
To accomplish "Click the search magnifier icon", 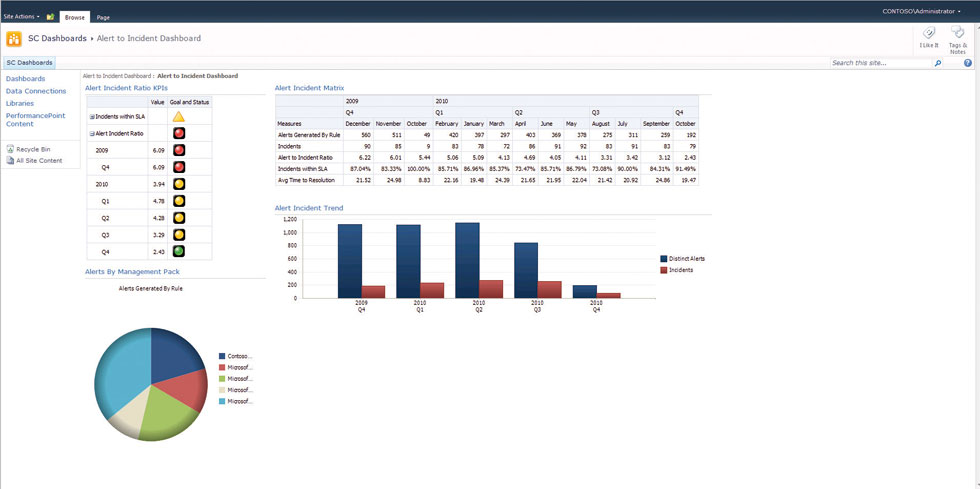I will (938, 63).
